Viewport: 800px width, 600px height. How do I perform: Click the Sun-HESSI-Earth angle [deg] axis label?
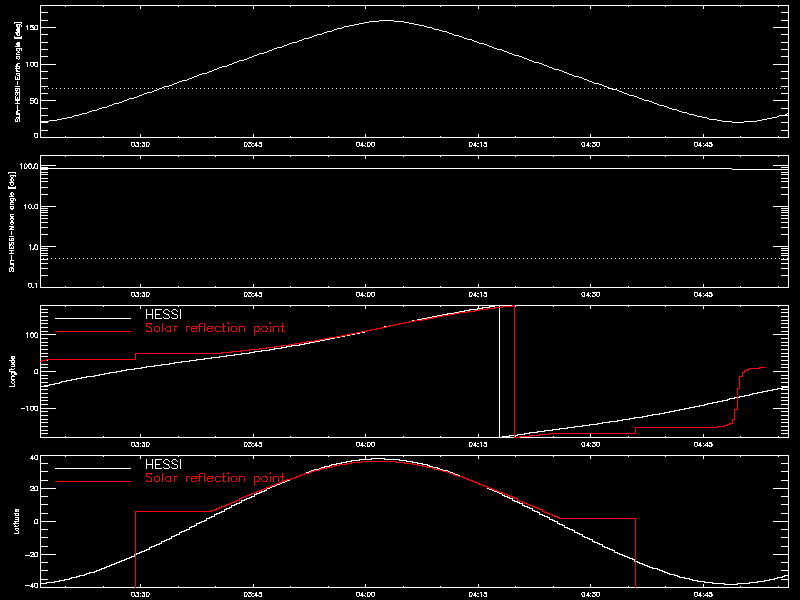tap(18, 72)
